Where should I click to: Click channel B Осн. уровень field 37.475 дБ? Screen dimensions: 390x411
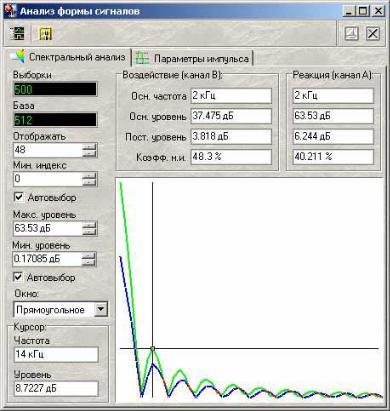tap(231, 116)
